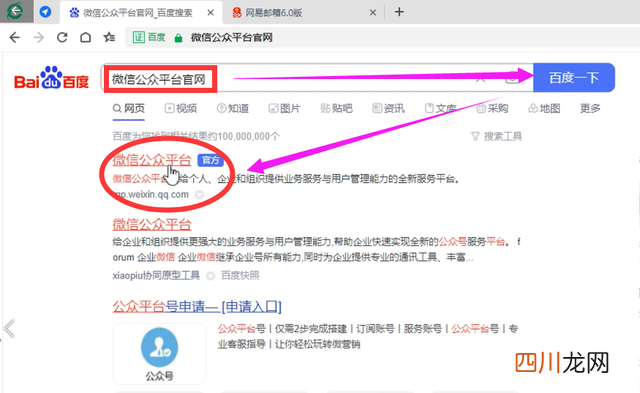The image size is (640, 393).
Task: Click xiaopiu协同原型工具 source link
Action: 156,275
